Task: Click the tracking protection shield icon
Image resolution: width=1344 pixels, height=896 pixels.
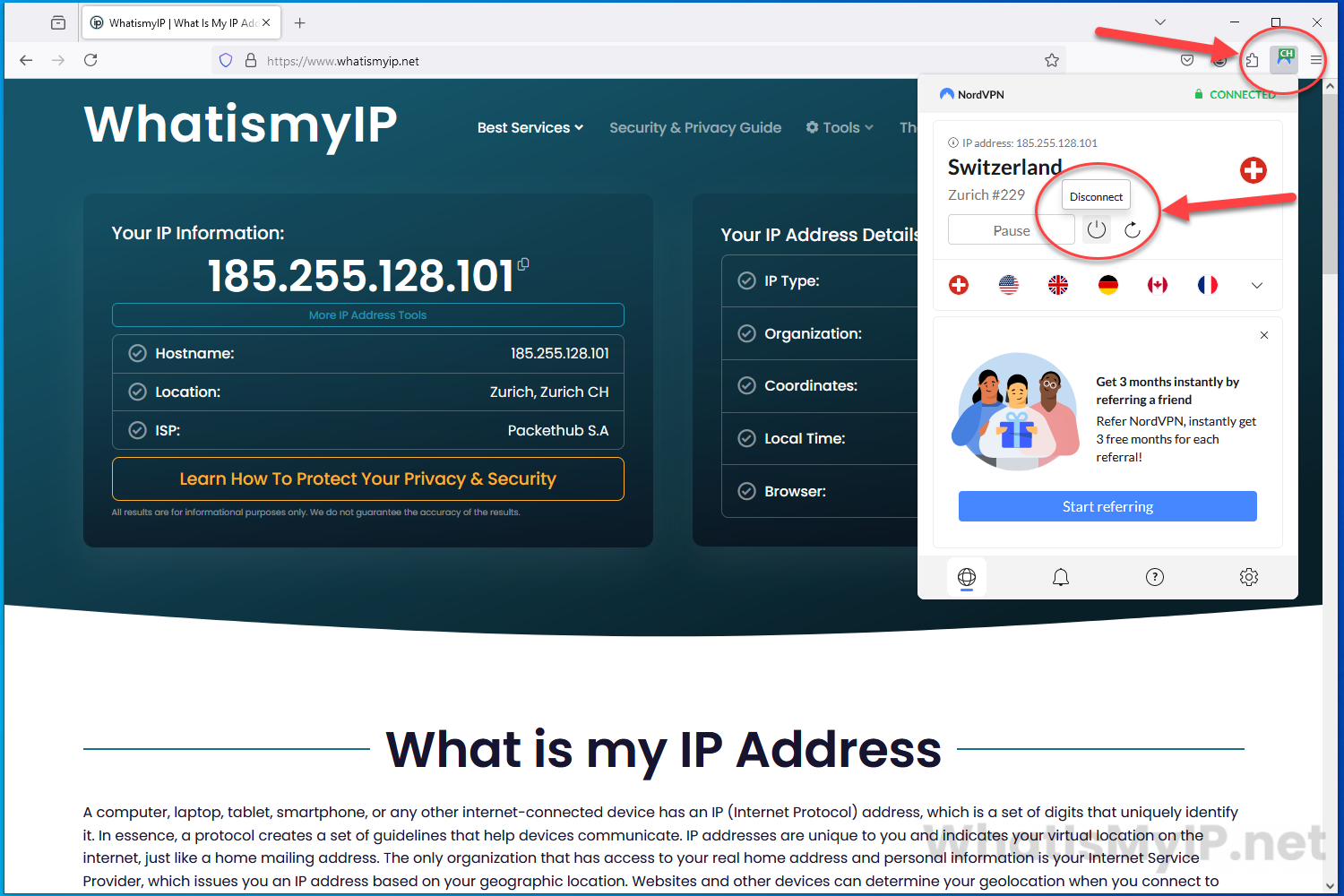Action: [x=226, y=60]
